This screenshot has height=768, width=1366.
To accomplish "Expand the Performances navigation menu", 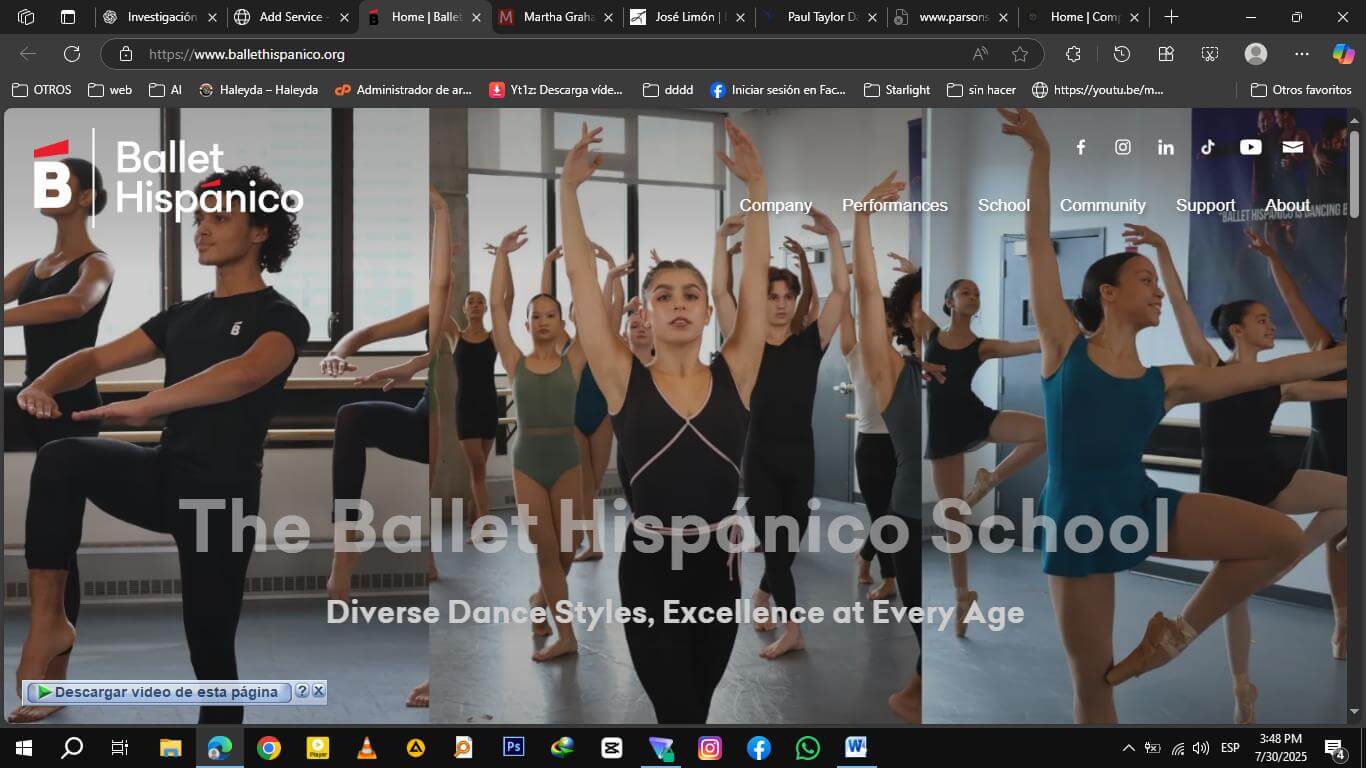I will click(x=894, y=205).
